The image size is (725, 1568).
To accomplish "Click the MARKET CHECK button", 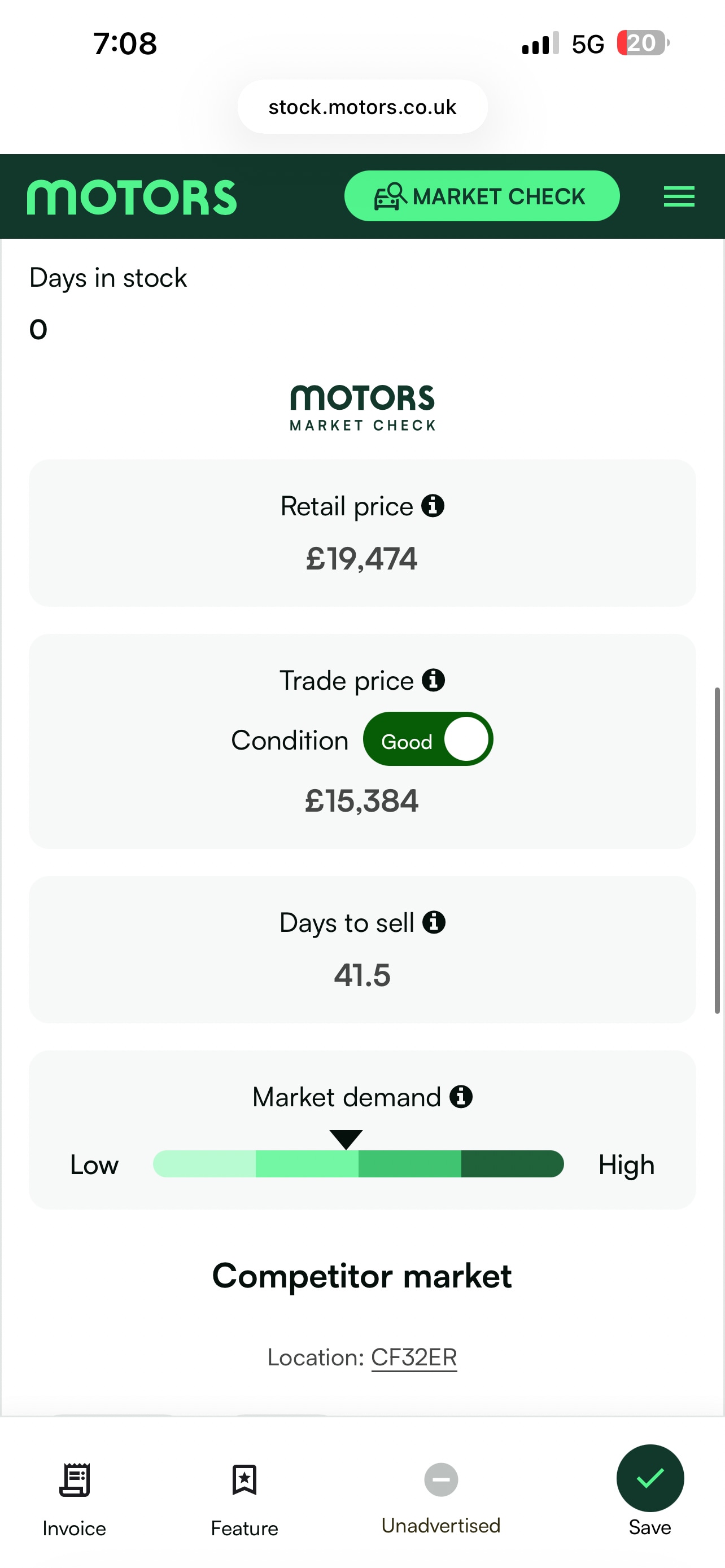I will coord(482,196).
